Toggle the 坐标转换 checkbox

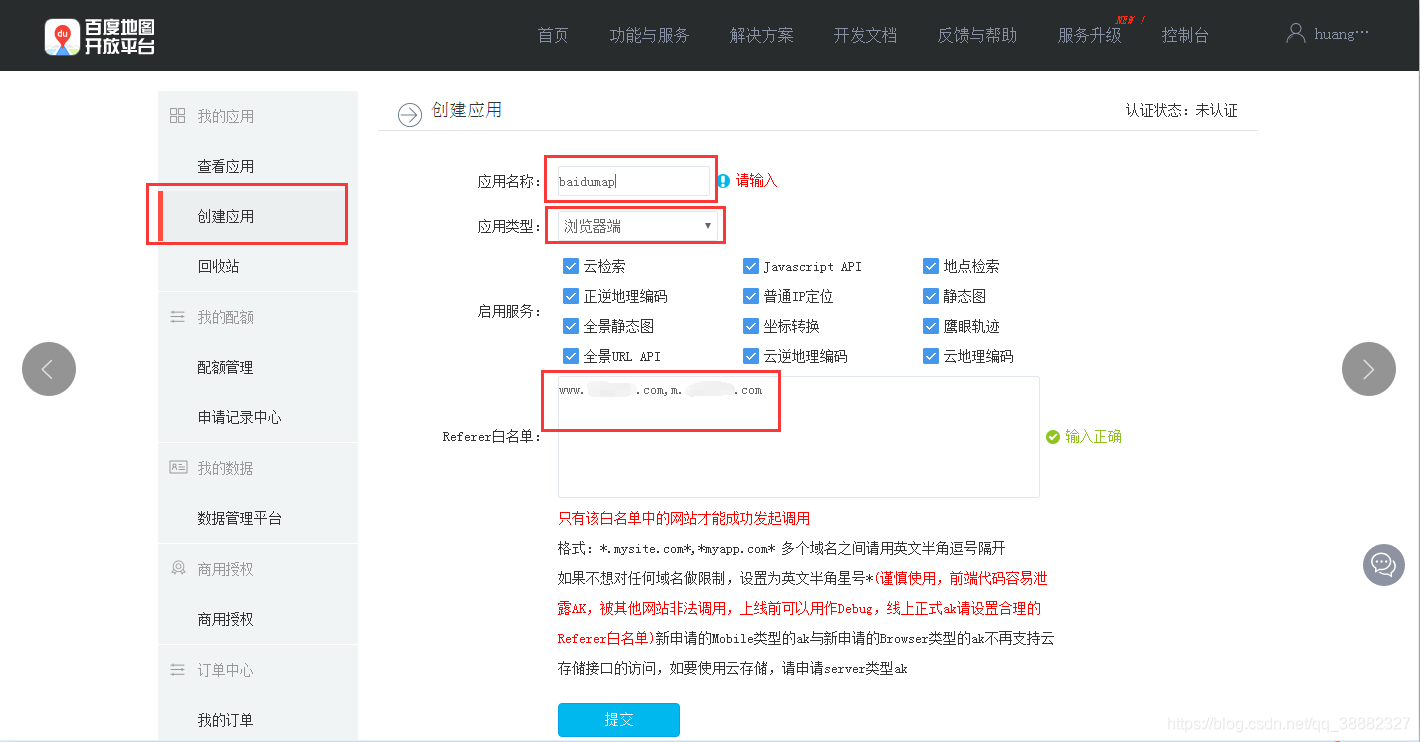click(751, 326)
